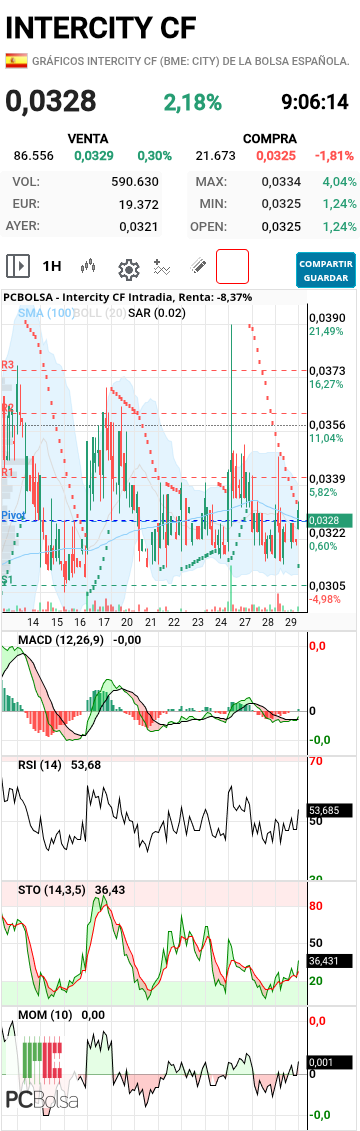
Task: Open the add indicator icon
Action: pyautogui.click(x=162, y=267)
